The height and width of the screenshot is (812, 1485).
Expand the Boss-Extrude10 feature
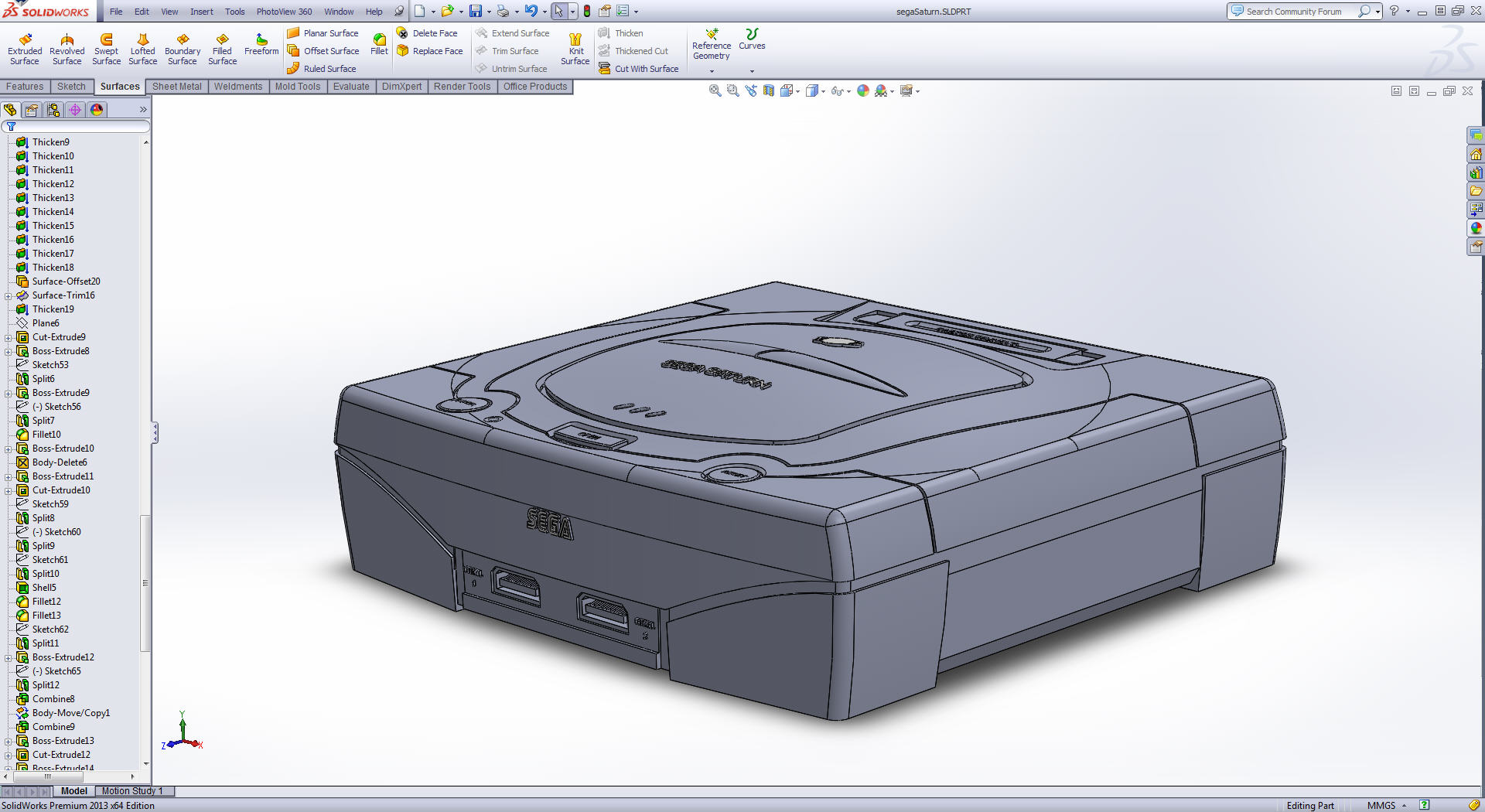[x=8, y=449]
